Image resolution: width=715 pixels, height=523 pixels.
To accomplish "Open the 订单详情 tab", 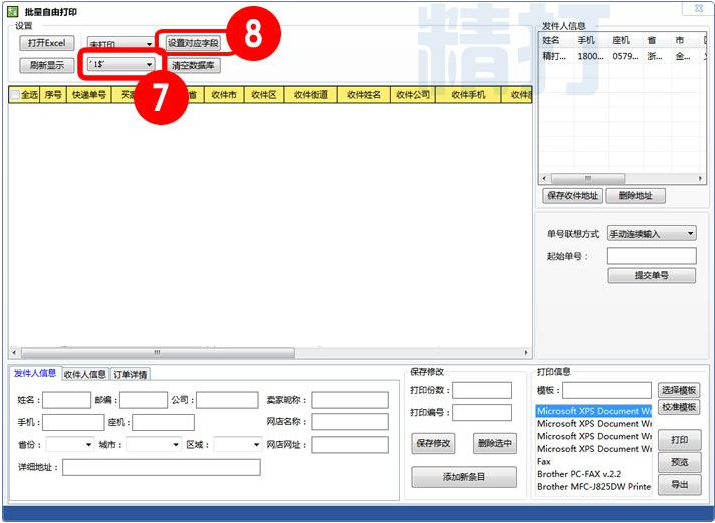I will coord(129,374).
